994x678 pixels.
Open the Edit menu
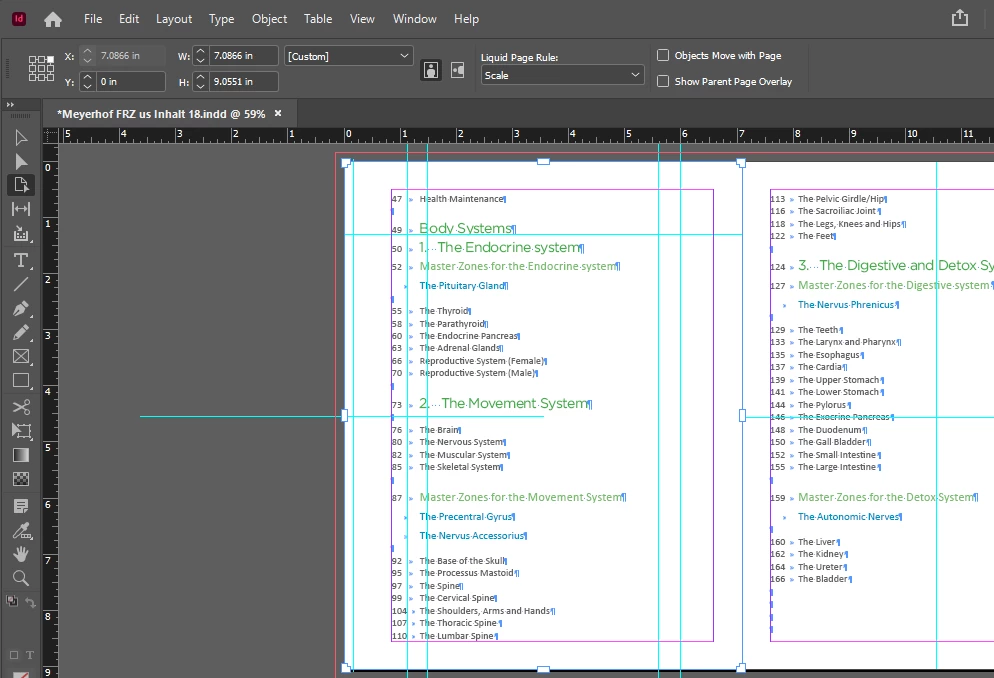click(x=129, y=19)
